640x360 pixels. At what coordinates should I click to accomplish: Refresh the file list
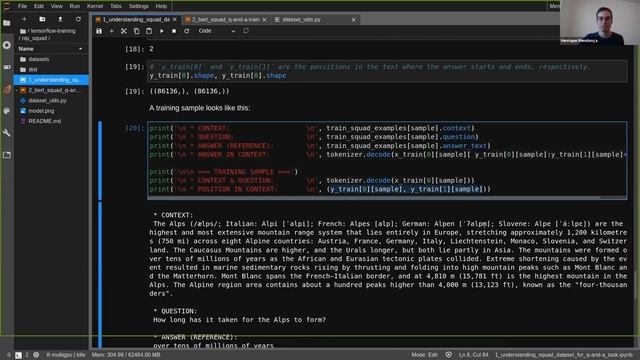pyautogui.click(x=78, y=19)
